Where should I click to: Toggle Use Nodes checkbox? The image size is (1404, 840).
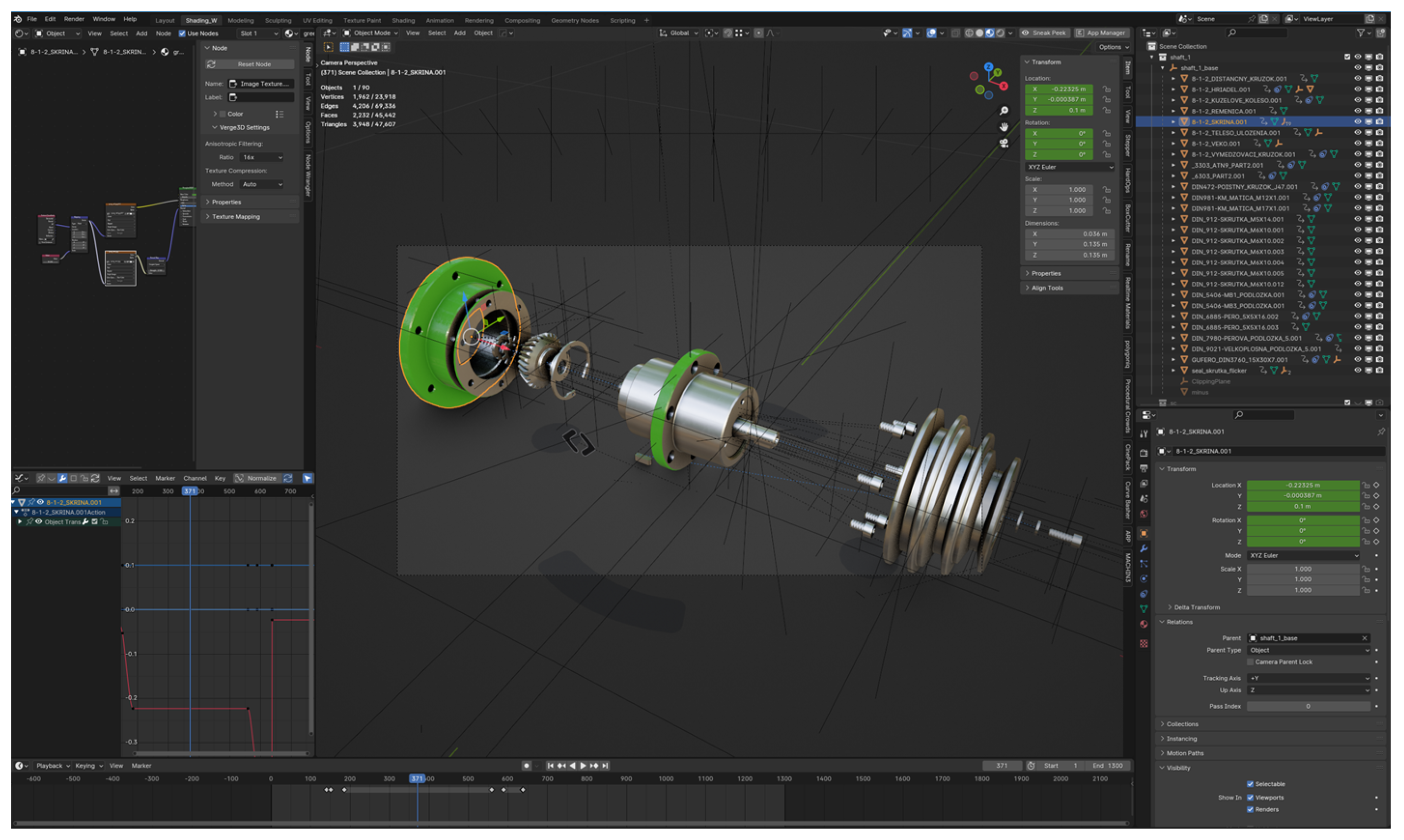tap(182, 33)
